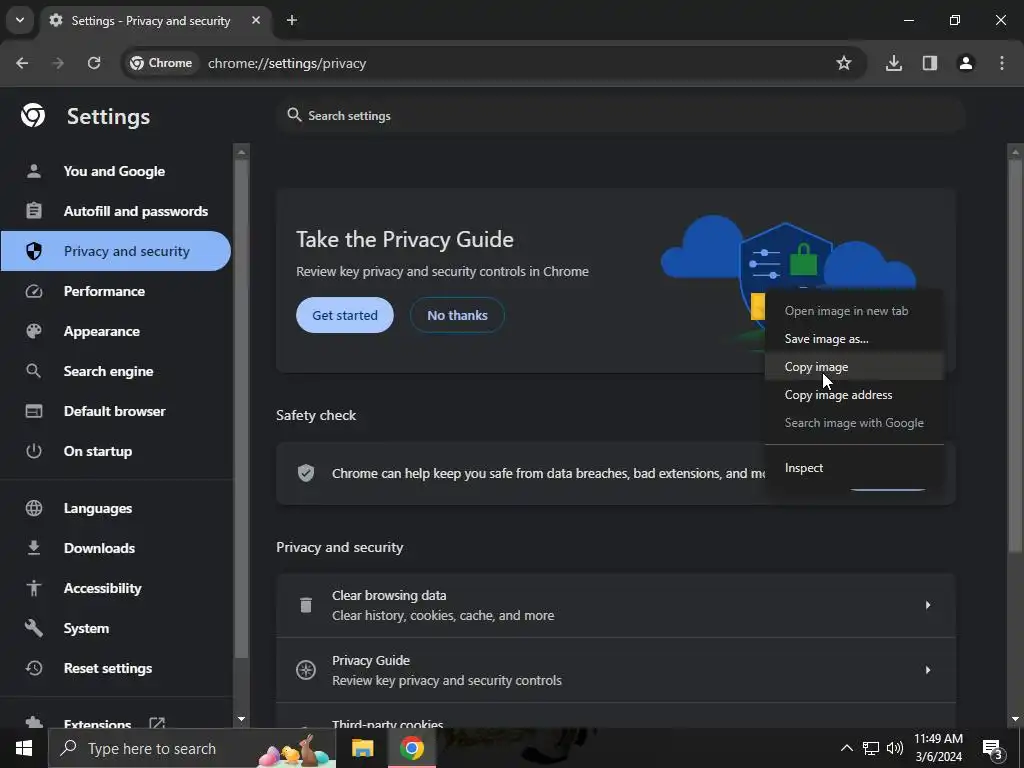Choose Copy image from context menu
The width and height of the screenshot is (1024, 768).
(854, 367)
